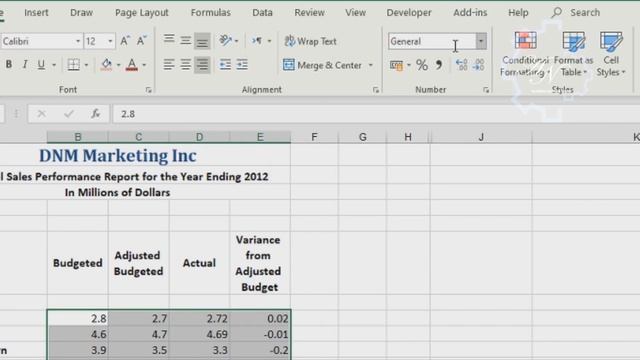The width and height of the screenshot is (640, 360).
Task: Select Center alignment
Action: coord(186,64)
